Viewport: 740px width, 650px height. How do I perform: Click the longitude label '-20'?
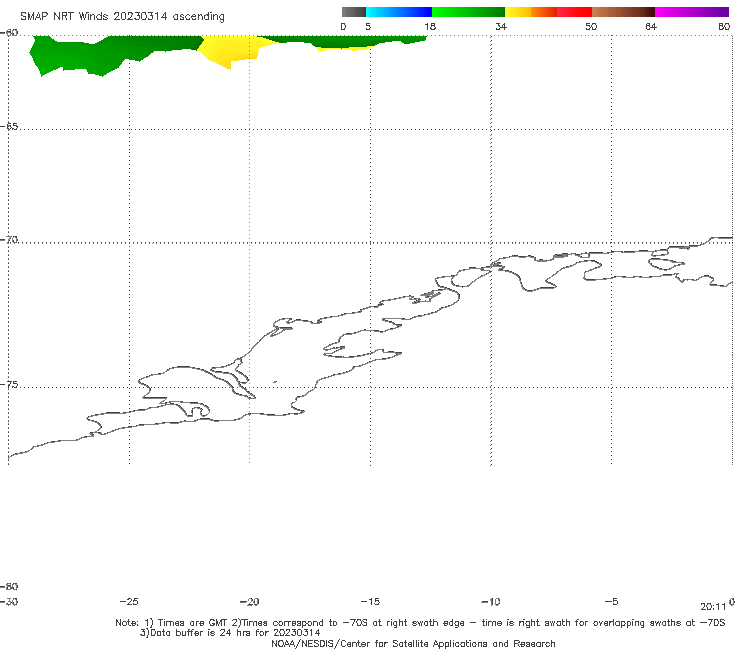point(249,602)
